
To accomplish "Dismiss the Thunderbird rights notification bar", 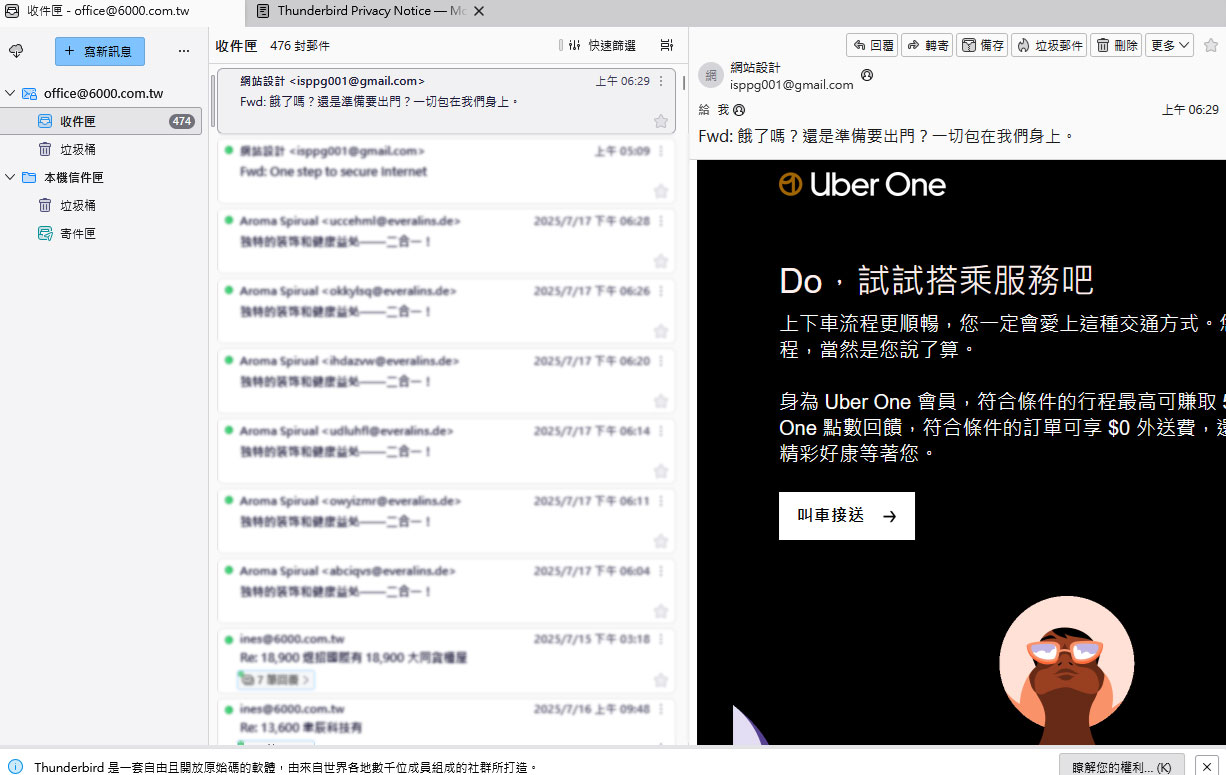I will point(1207,767).
